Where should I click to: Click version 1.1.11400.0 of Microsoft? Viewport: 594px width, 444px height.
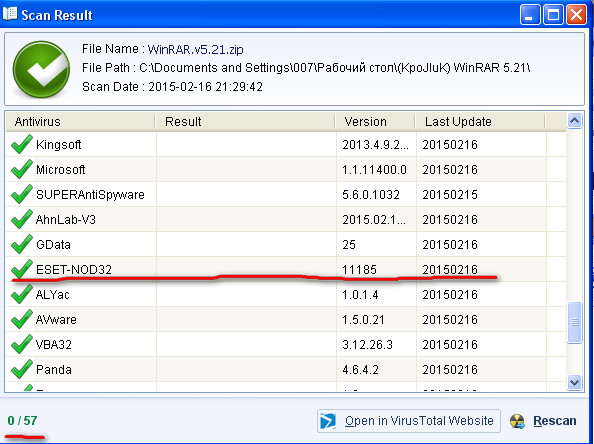[374, 169]
